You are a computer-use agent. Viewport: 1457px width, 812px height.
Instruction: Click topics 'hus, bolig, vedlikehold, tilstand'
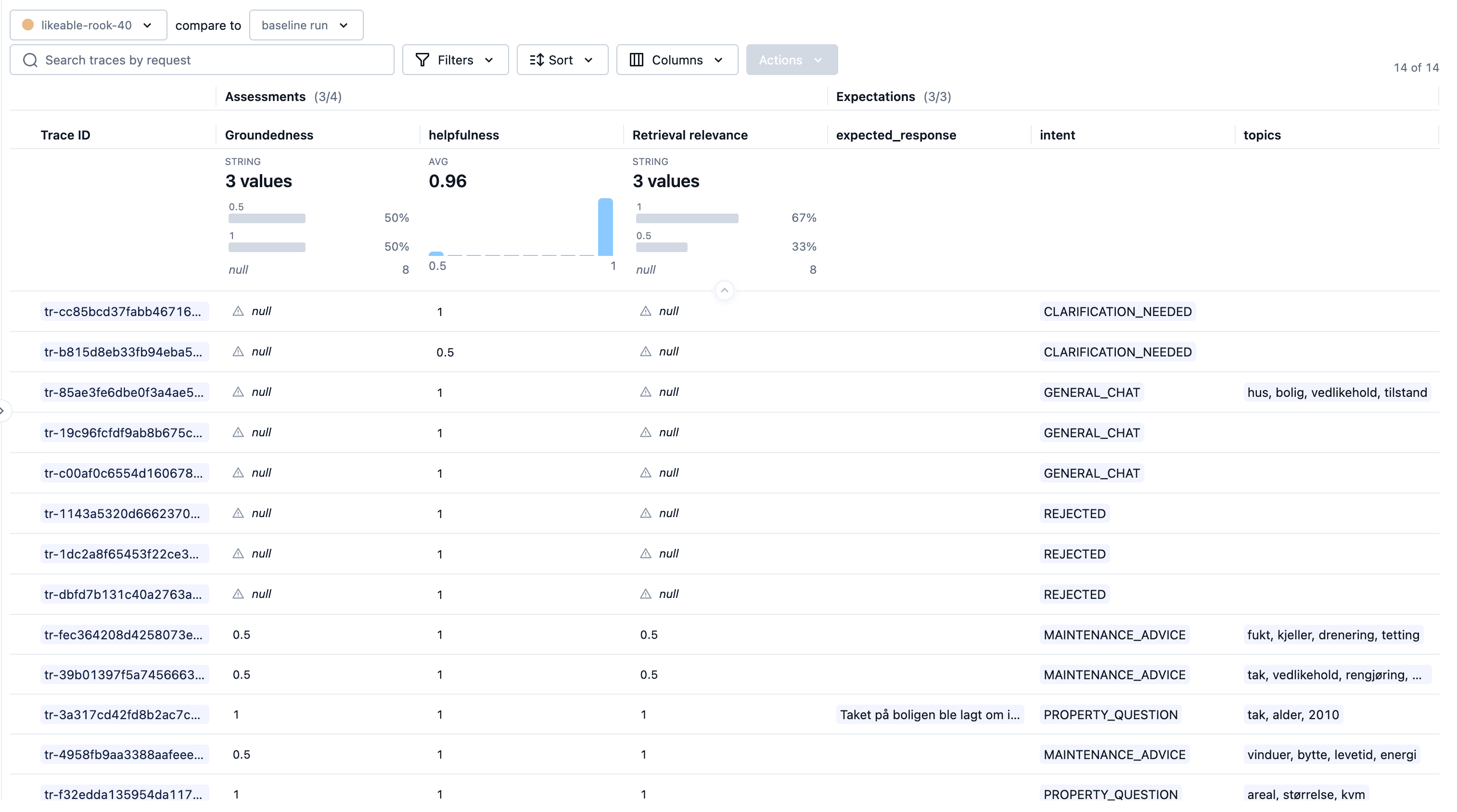(x=1337, y=393)
